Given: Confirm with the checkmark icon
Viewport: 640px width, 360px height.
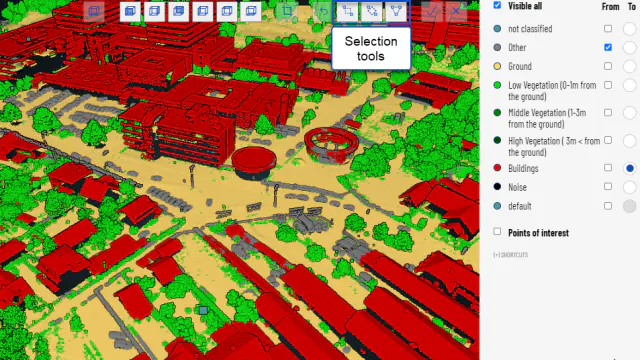Looking at the screenshot, I should (x=431, y=11).
